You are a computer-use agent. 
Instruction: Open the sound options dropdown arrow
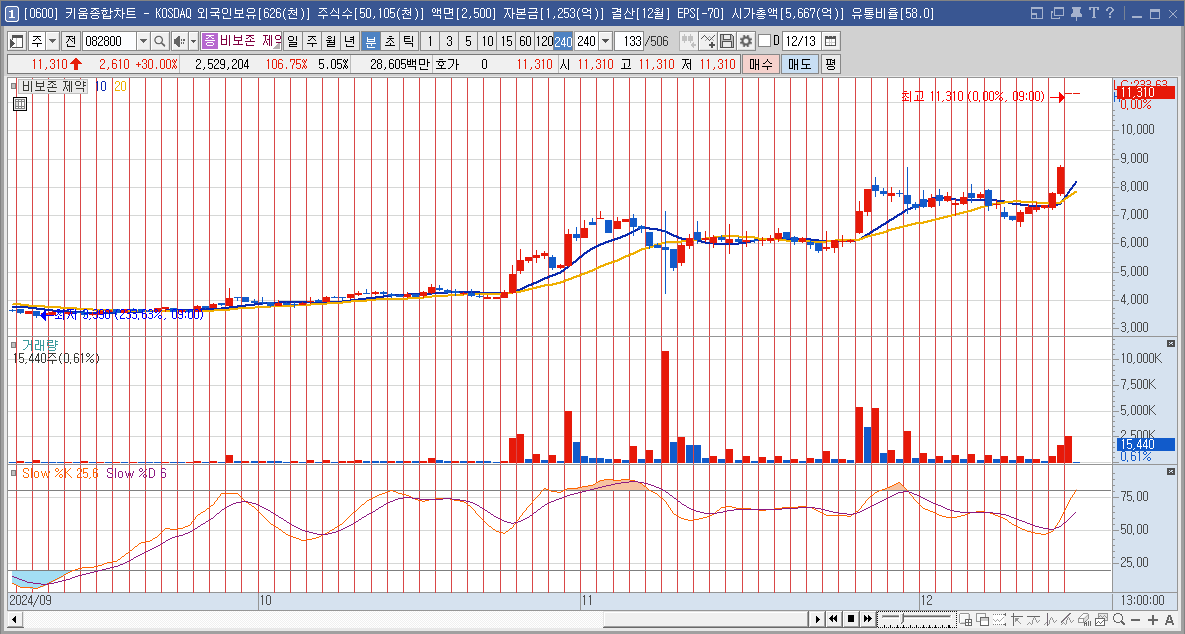click(193, 42)
